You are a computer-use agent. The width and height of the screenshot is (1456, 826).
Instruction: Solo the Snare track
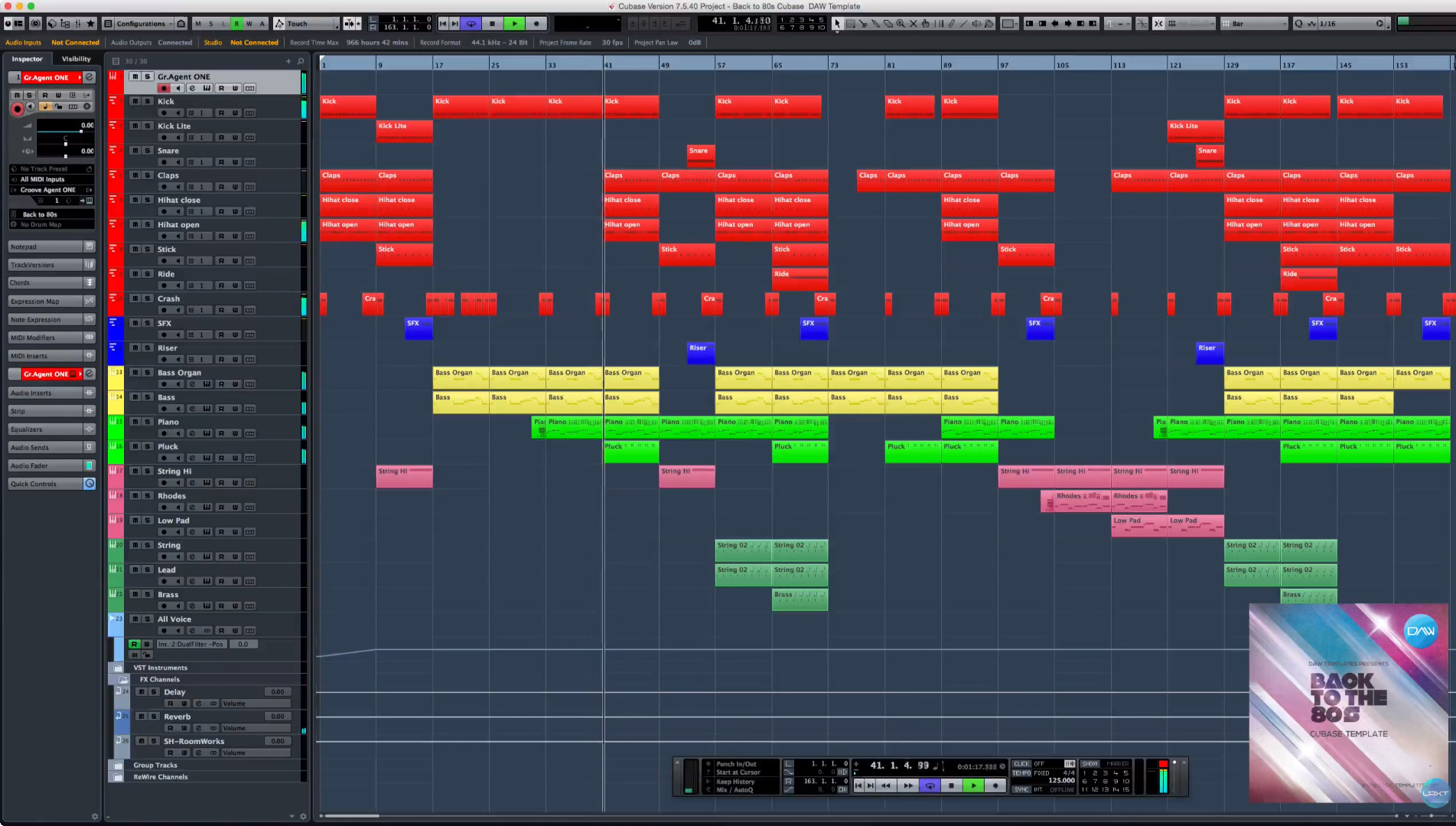pyautogui.click(x=148, y=151)
